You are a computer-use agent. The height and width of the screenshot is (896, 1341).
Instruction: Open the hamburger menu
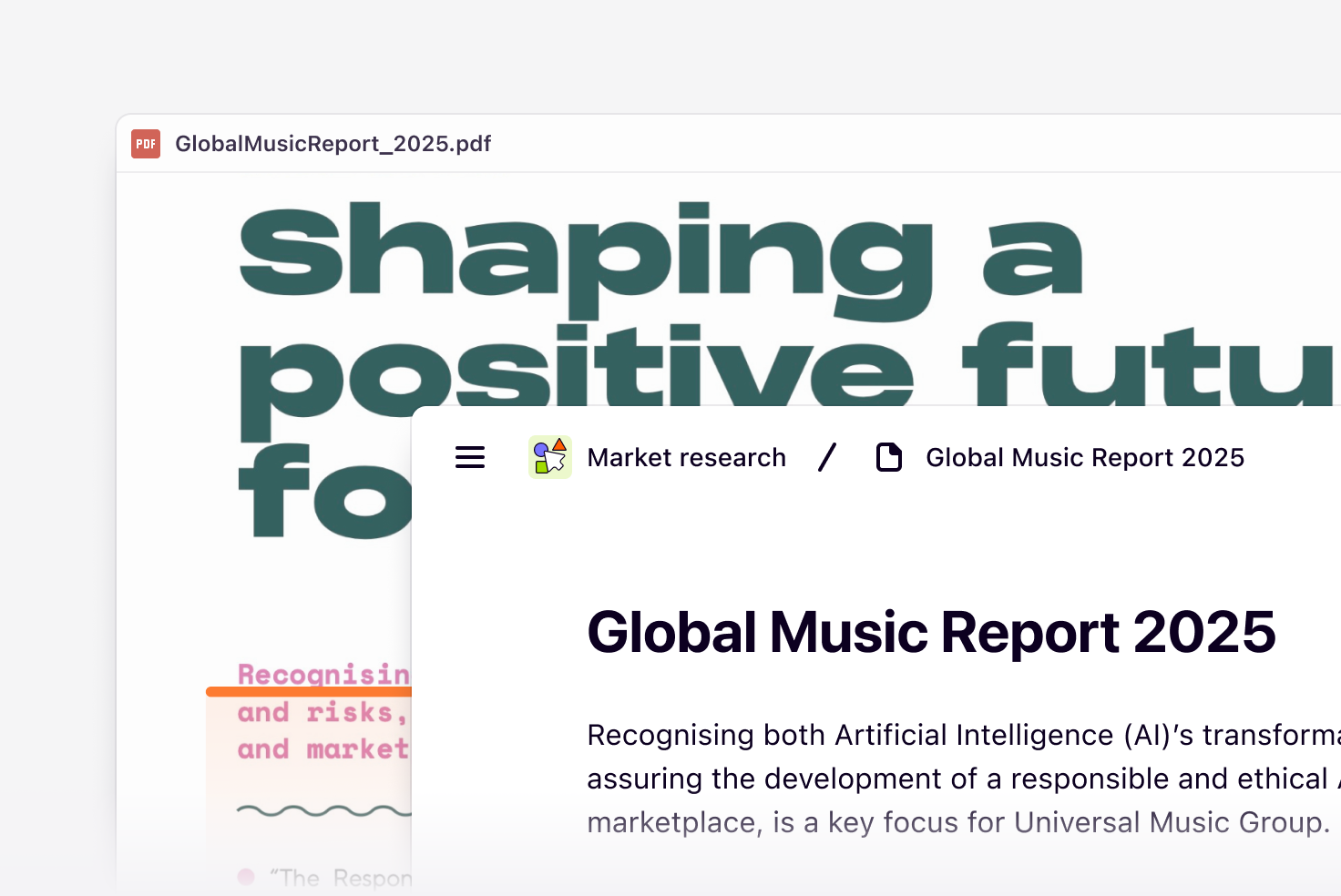pyautogui.click(x=470, y=457)
